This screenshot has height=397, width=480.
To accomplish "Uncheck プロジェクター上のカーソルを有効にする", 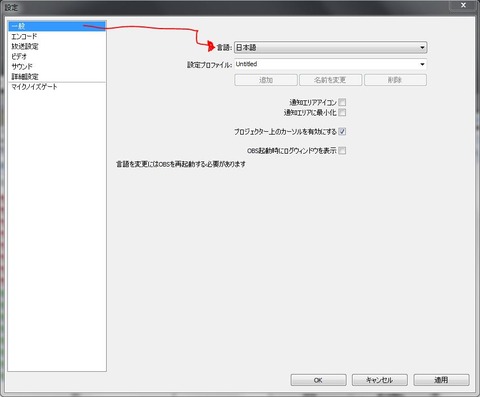I will [x=342, y=131].
